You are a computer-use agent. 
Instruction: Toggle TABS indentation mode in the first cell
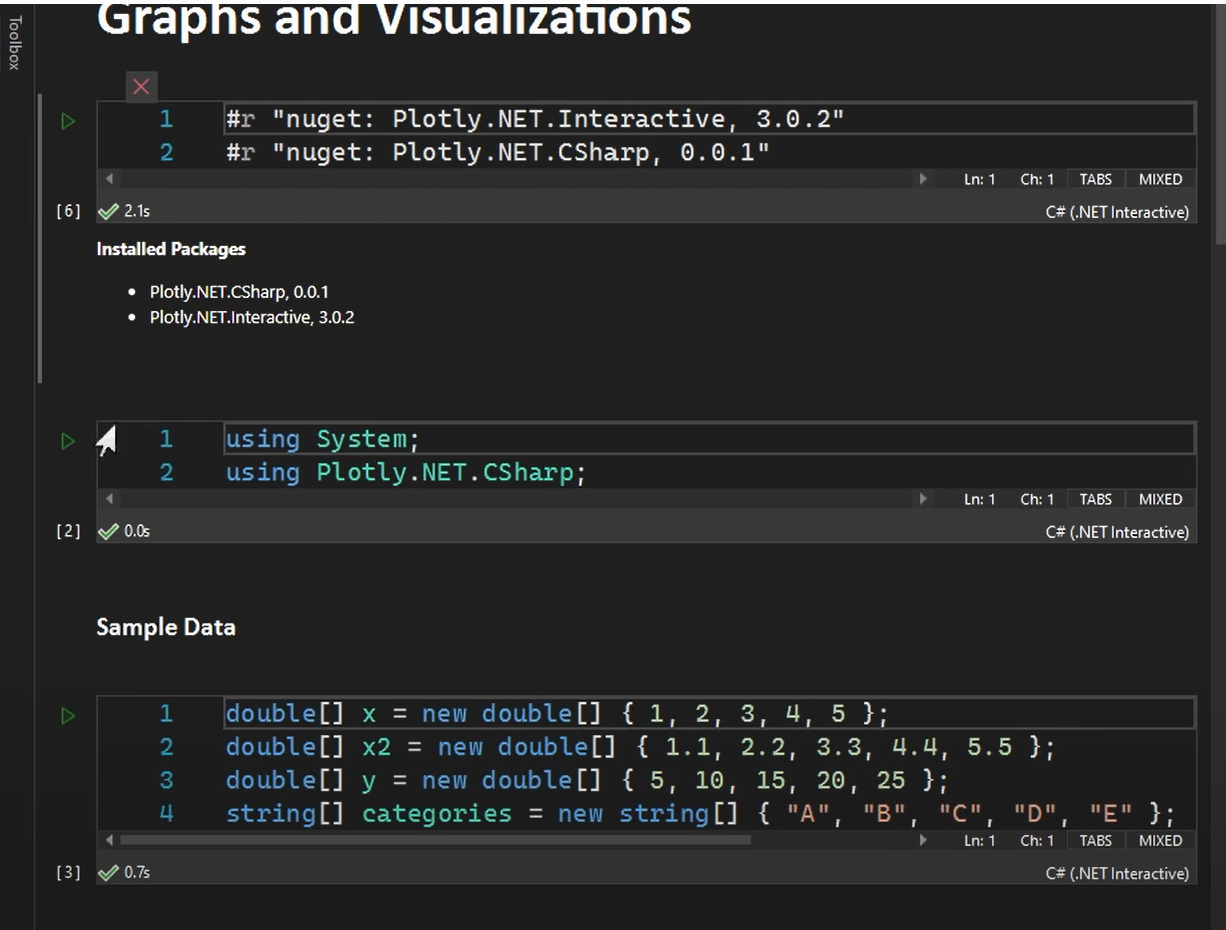pos(1094,179)
